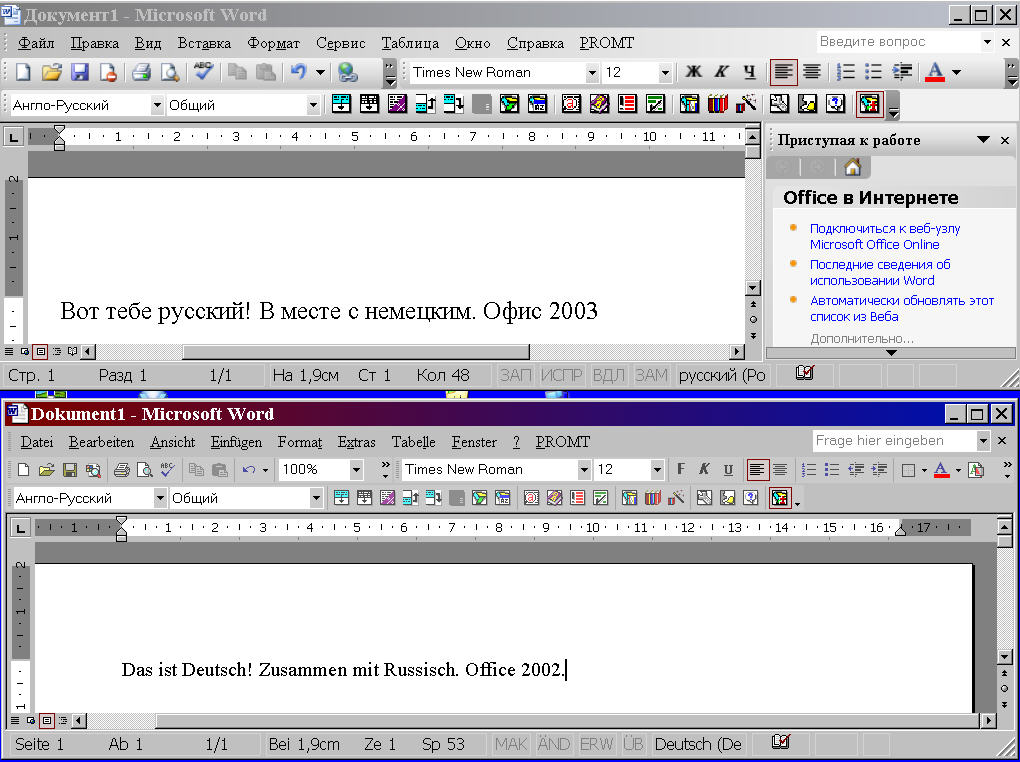Click Home icon in Приступая к работе pane
The height and width of the screenshot is (762, 1020).
click(x=852, y=167)
